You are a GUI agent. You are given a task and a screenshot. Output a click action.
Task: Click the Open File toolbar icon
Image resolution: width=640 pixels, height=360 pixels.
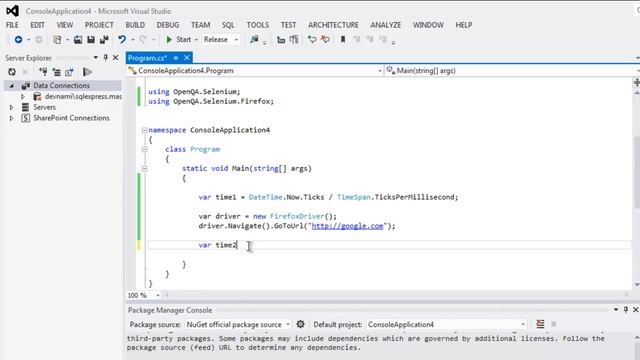point(78,40)
